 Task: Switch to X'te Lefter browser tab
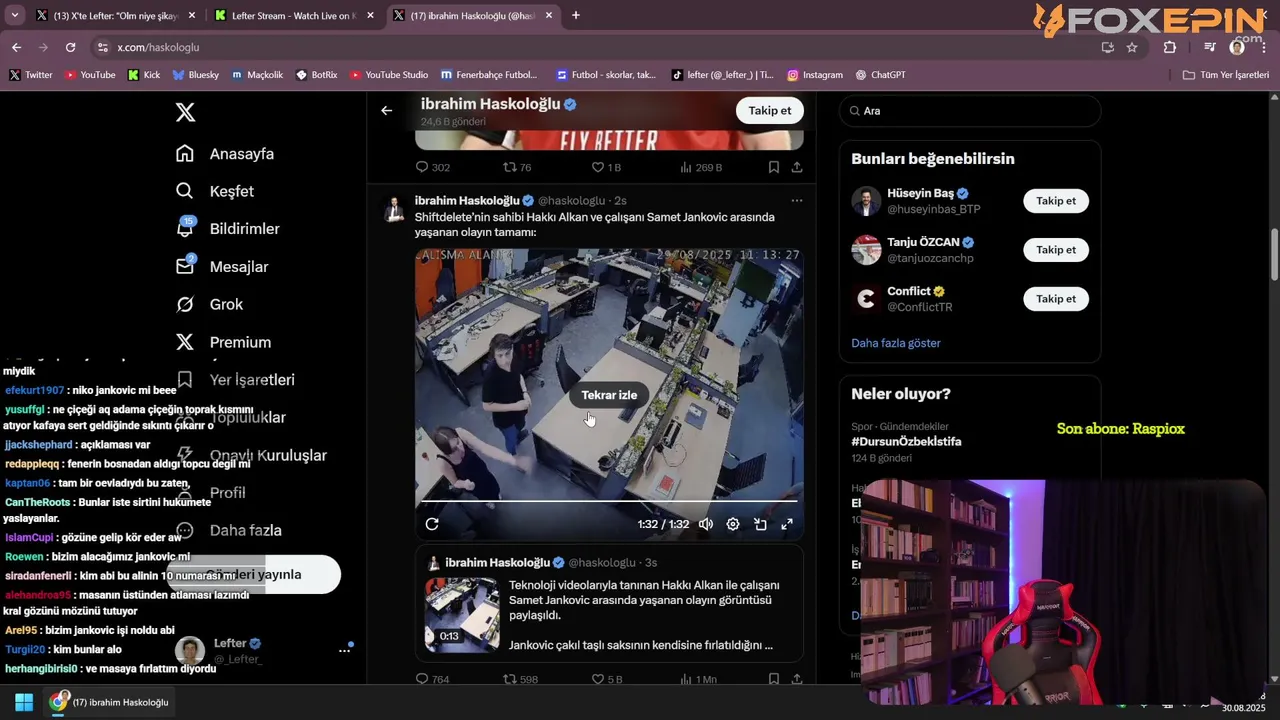[115, 16]
